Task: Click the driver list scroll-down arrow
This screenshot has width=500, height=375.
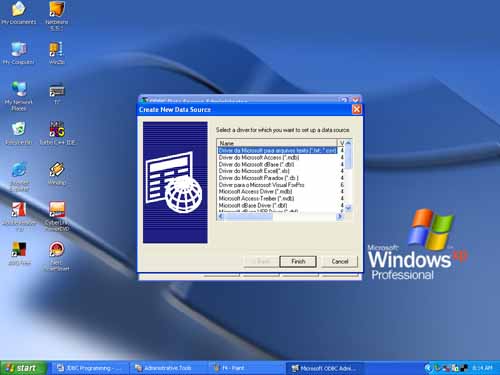Action: coord(348,208)
